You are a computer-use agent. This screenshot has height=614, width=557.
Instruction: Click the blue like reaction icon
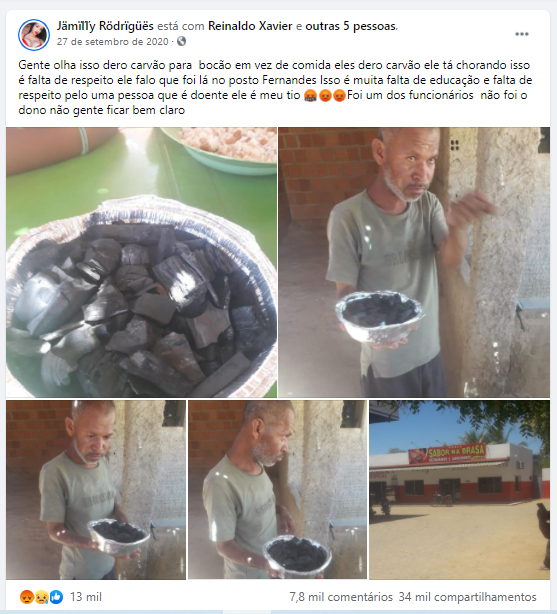point(56,597)
